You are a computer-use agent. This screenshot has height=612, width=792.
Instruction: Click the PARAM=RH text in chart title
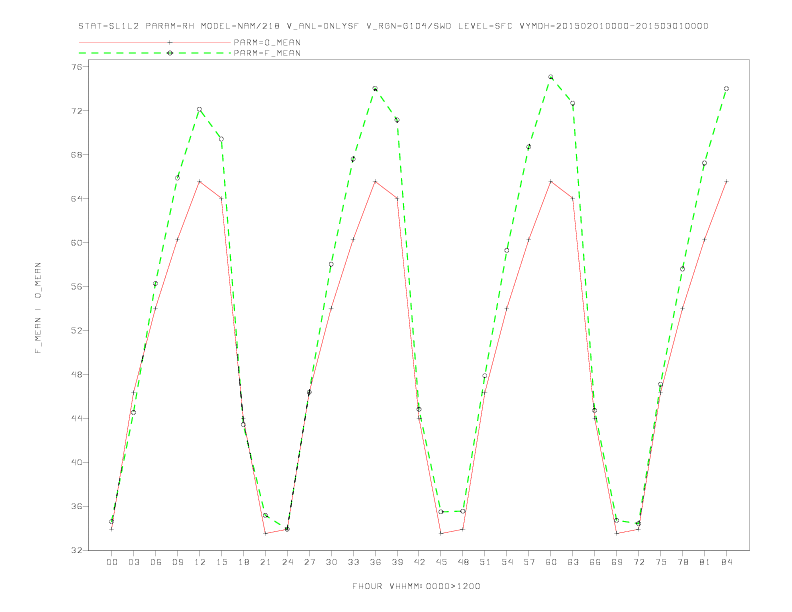tap(170, 26)
